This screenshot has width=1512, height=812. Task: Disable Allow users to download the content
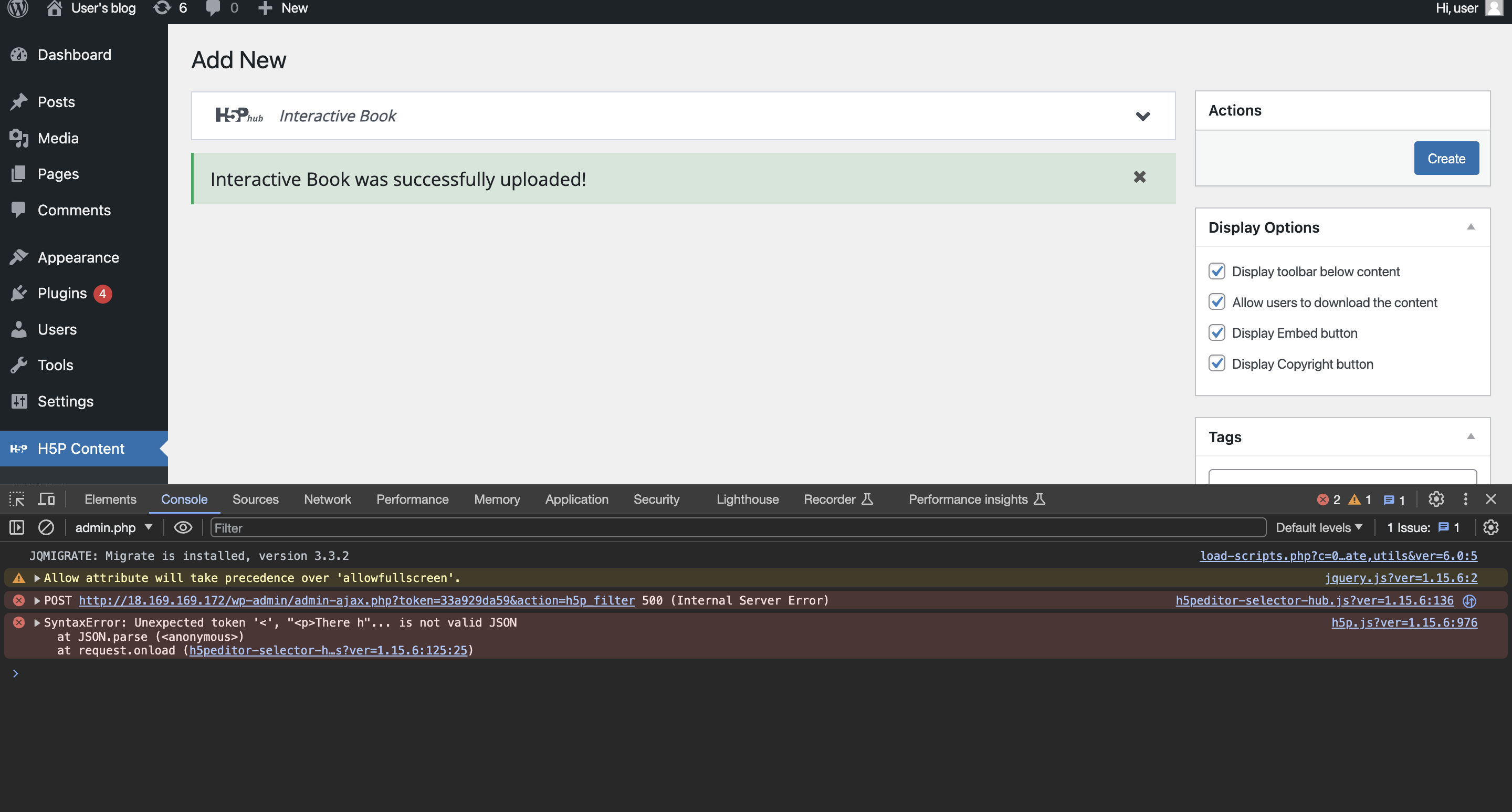1217,302
